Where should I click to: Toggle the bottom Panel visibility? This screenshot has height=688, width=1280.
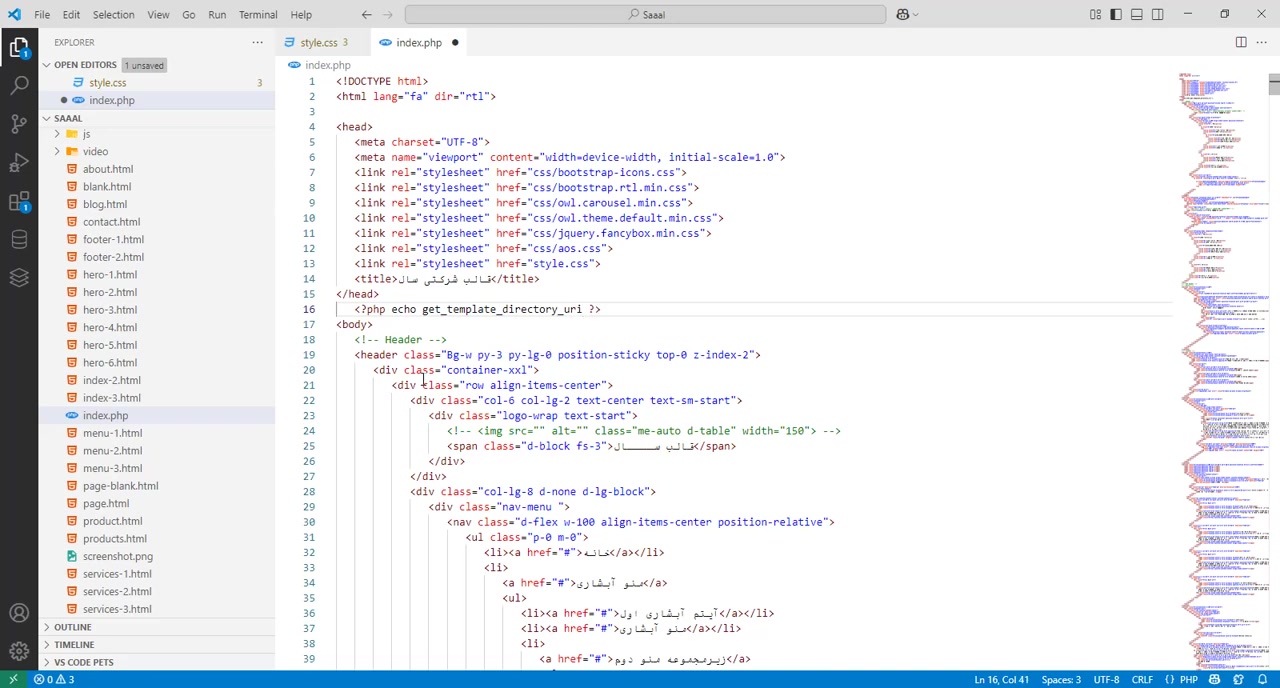pyautogui.click(x=1137, y=14)
